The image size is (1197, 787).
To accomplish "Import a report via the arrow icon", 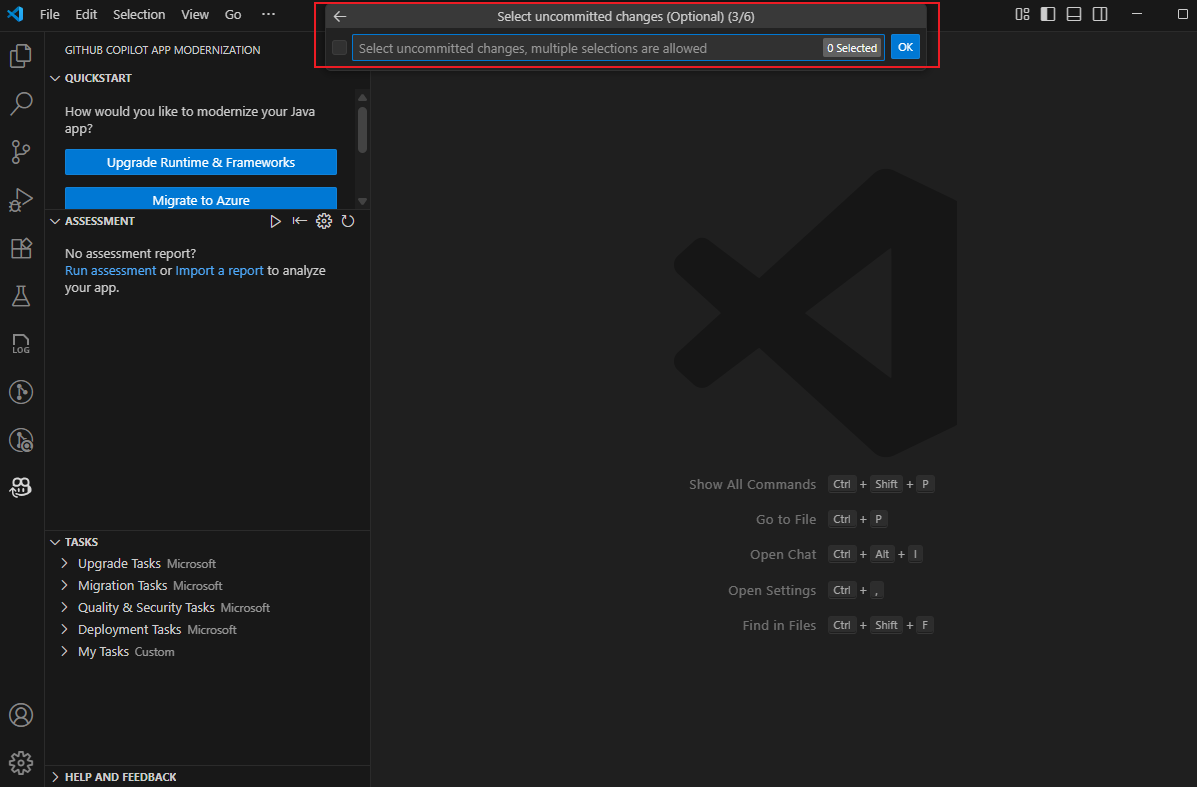I will pyautogui.click(x=300, y=221).
